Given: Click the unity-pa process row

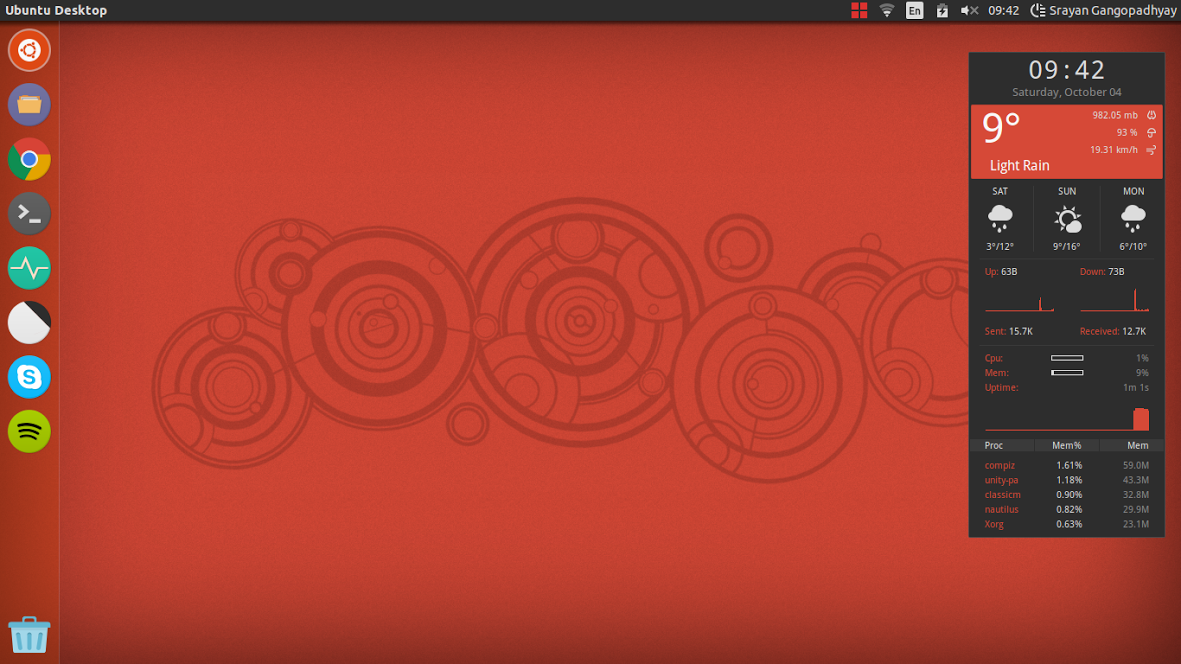Looking at the screenshot, I should (x=1067, y=480).
